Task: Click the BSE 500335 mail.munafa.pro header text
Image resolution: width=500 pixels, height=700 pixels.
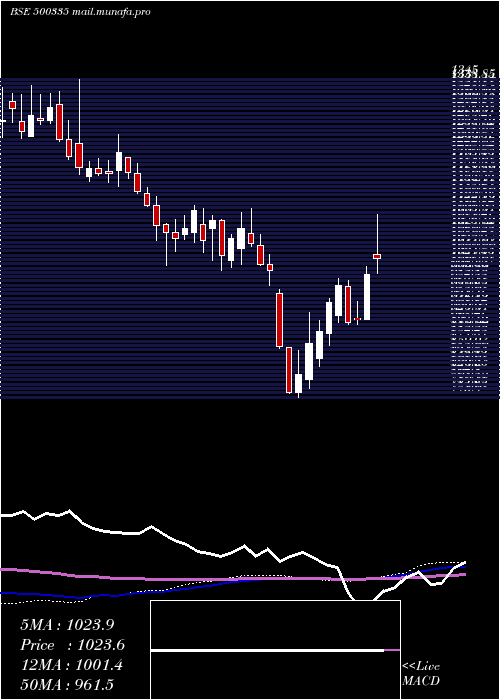Action: pos(80,12)
